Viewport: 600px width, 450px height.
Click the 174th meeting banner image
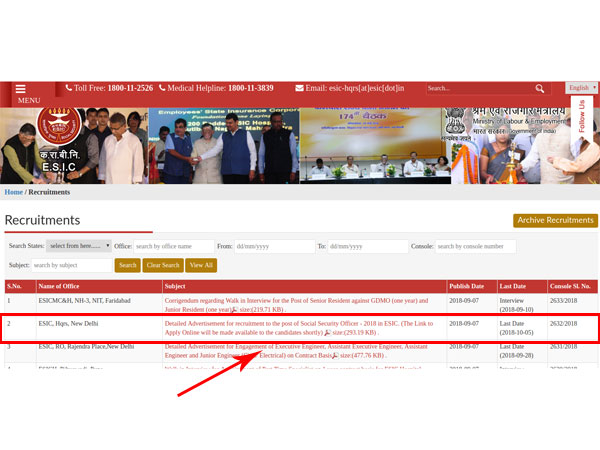[x=375, y=146]
